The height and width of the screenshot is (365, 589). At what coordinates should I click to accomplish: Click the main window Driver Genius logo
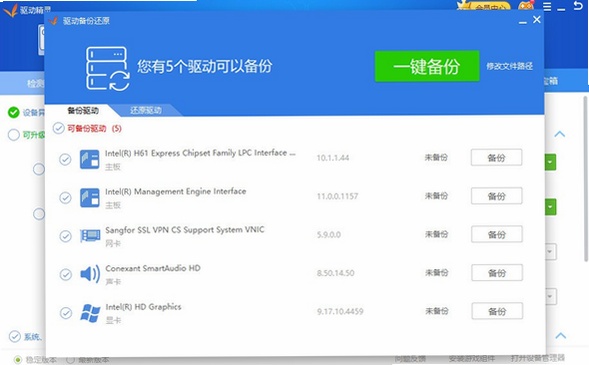click(x=11, y=10)
